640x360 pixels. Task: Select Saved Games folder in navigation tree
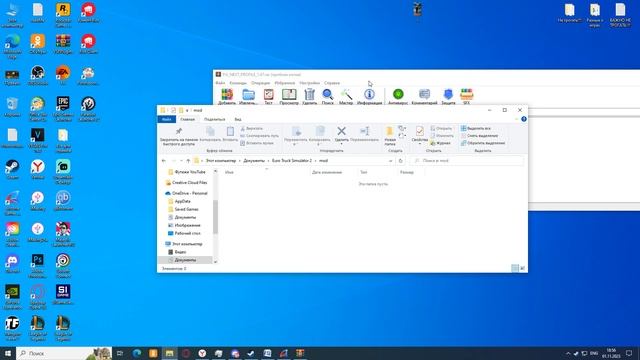(x=183, y=209)
